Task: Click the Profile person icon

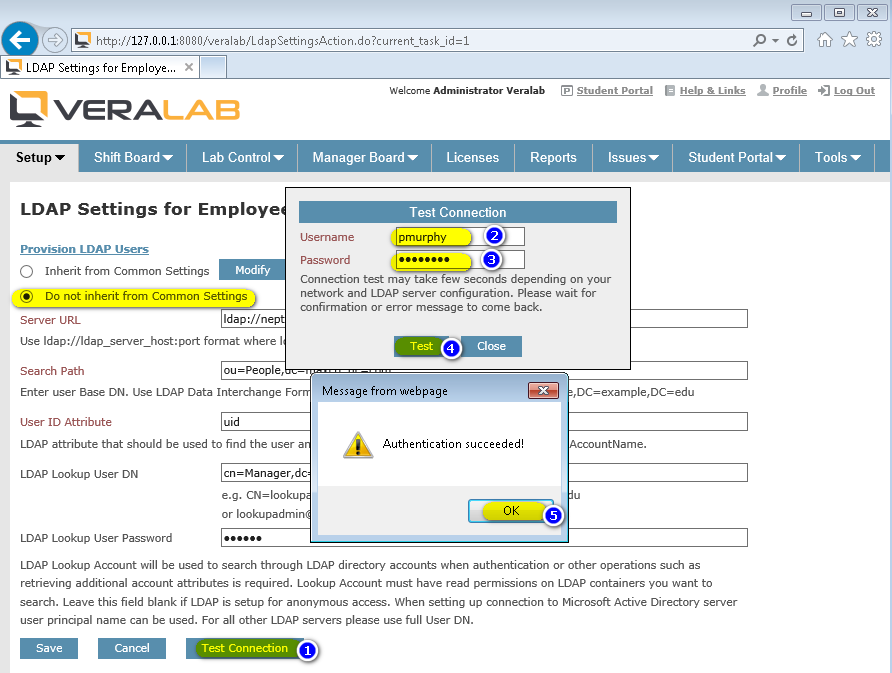Action: 763,90
